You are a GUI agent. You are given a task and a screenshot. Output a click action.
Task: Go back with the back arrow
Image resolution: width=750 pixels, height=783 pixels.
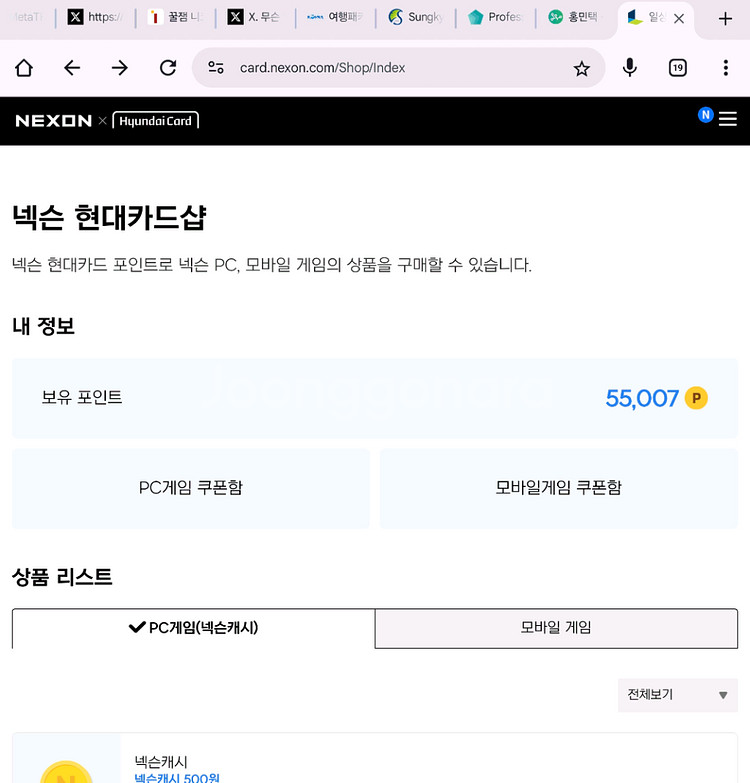72,68
